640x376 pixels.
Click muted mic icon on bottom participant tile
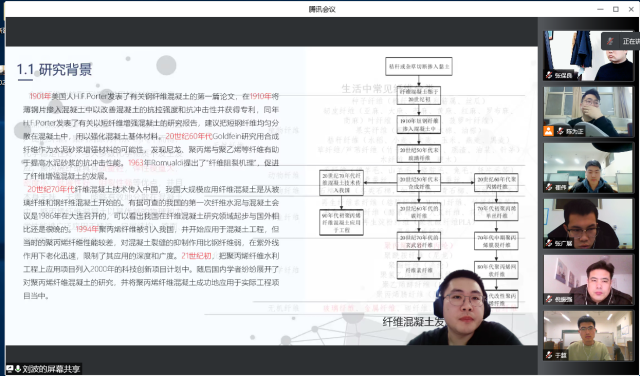pos(550,355)
